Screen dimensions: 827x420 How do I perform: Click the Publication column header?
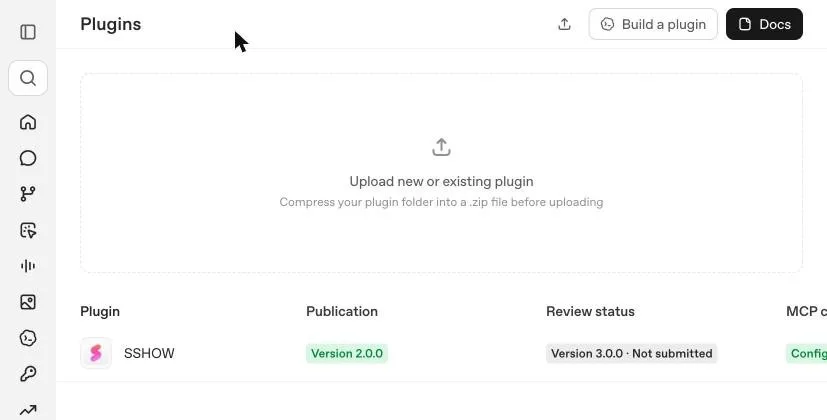click(x=342, y=311)
